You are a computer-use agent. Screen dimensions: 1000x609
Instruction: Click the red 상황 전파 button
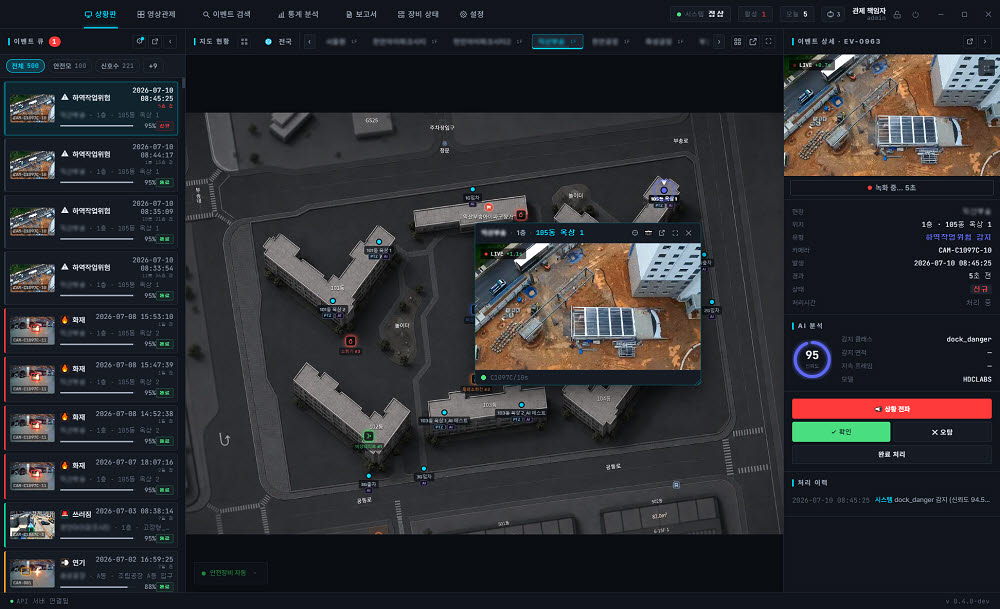point(892,409)
